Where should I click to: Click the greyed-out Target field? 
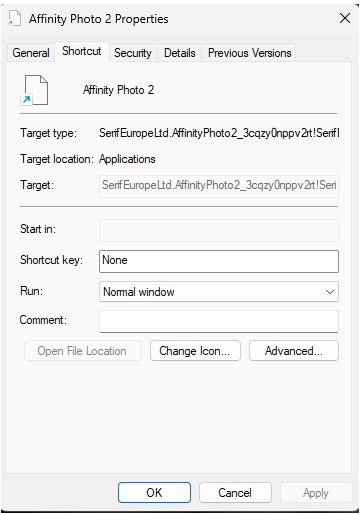[219, 186]
